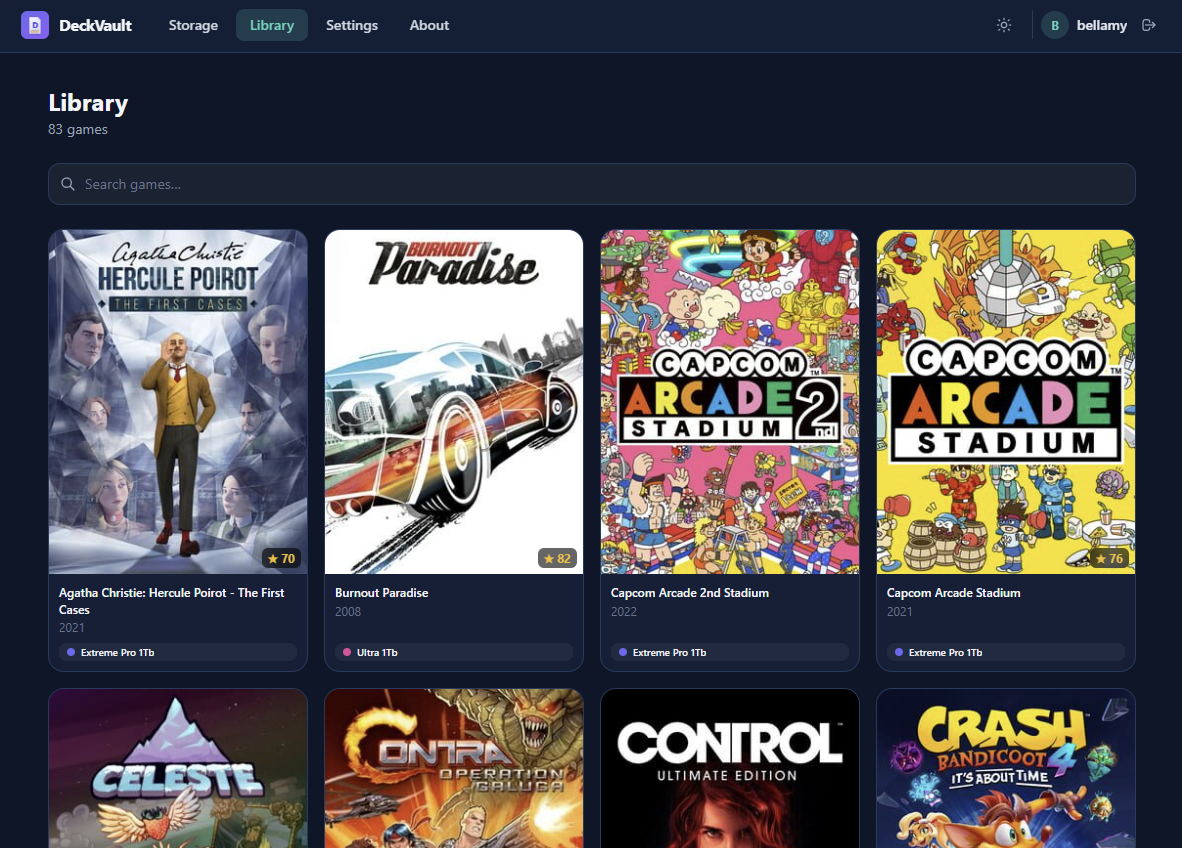Click the Agatha Christie: Hercule Poirot title
The image size is (1182, 848).
pos(172,602)
